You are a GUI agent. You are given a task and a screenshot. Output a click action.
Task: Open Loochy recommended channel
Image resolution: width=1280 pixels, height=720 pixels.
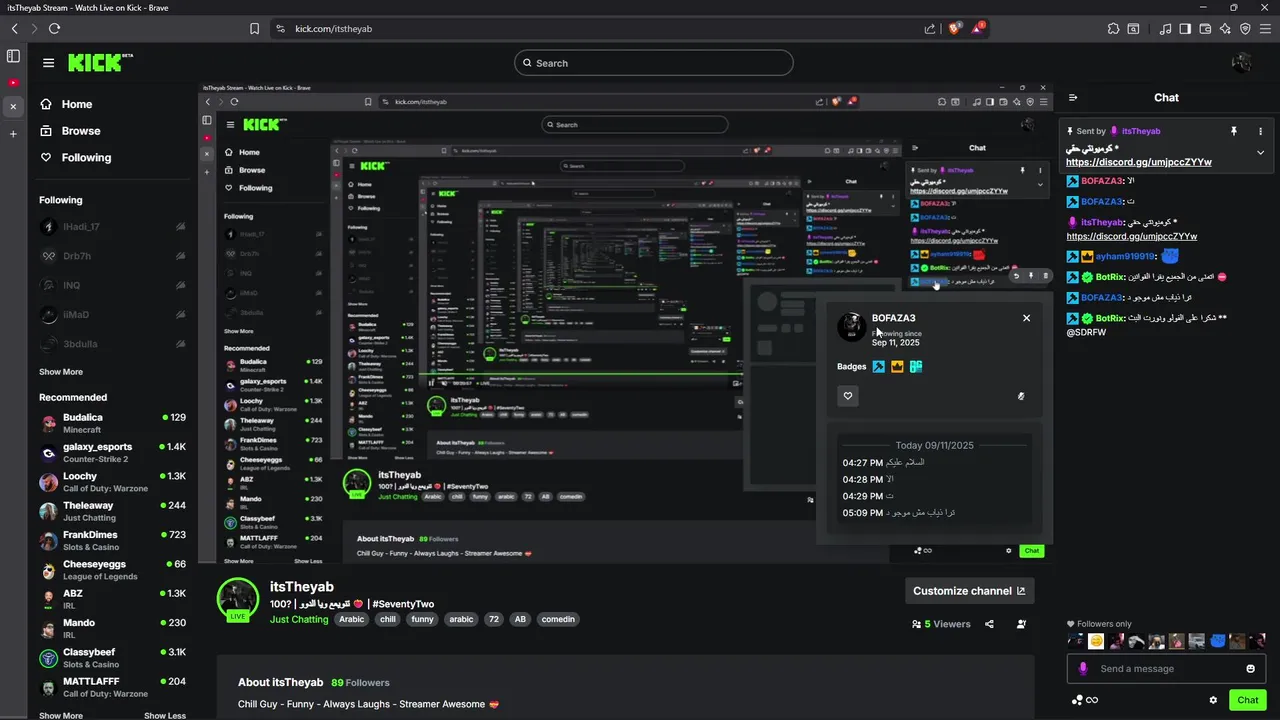[x=113, y=482]
